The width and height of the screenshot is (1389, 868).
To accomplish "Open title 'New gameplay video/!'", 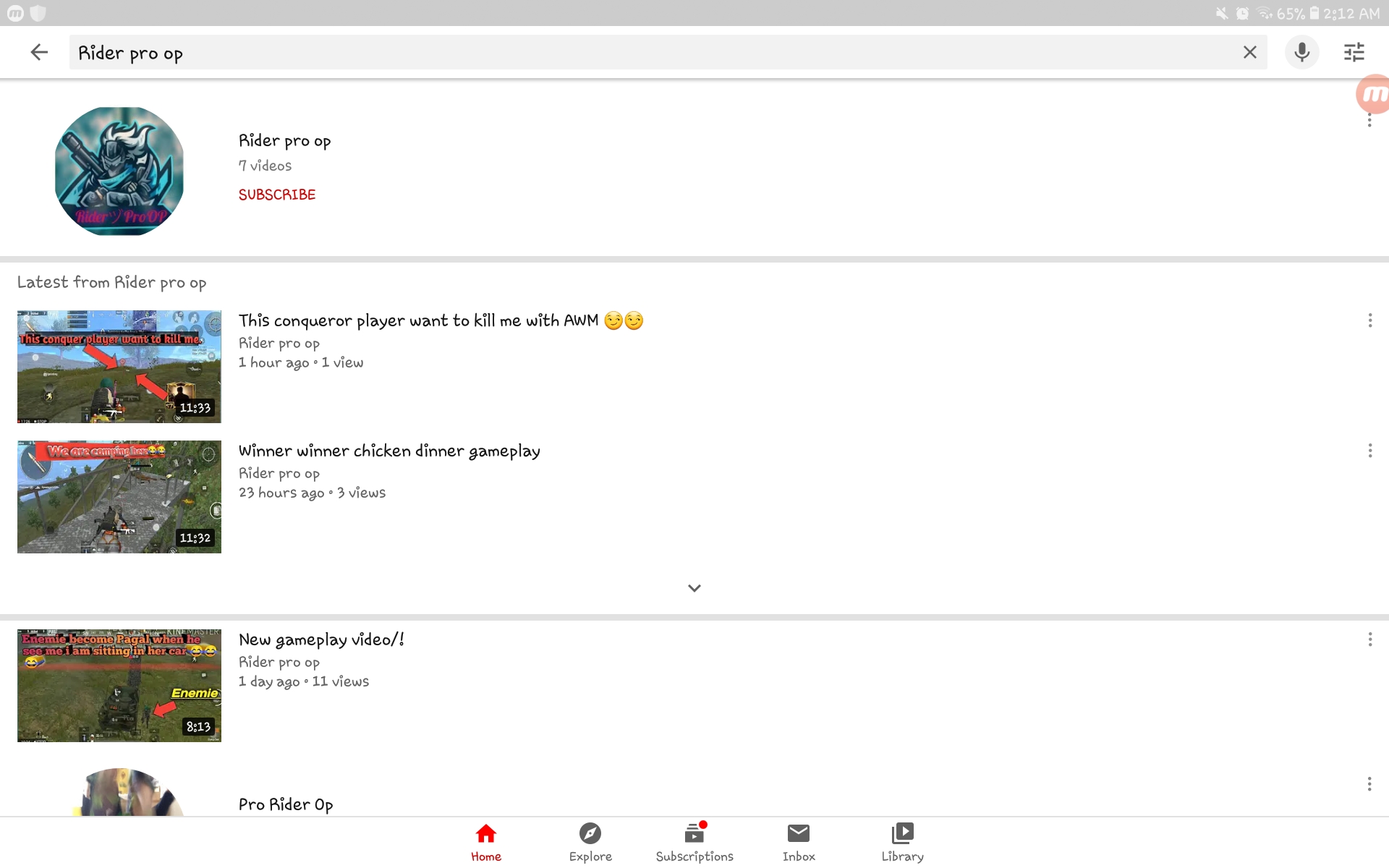I will (x=321, y=639).
